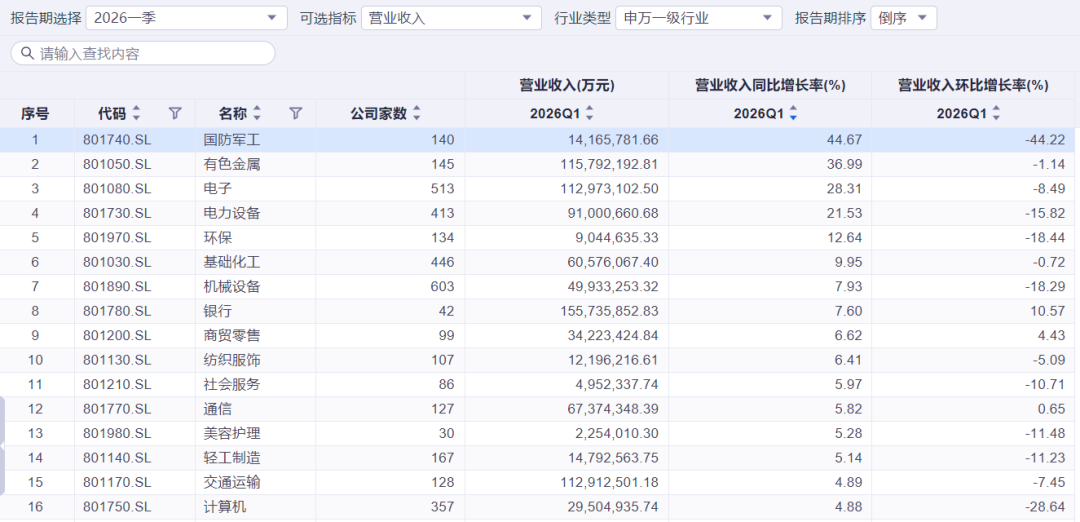
Task: Click the 通信 industry name
Action: pyautogui.click(x=218, y=409)
